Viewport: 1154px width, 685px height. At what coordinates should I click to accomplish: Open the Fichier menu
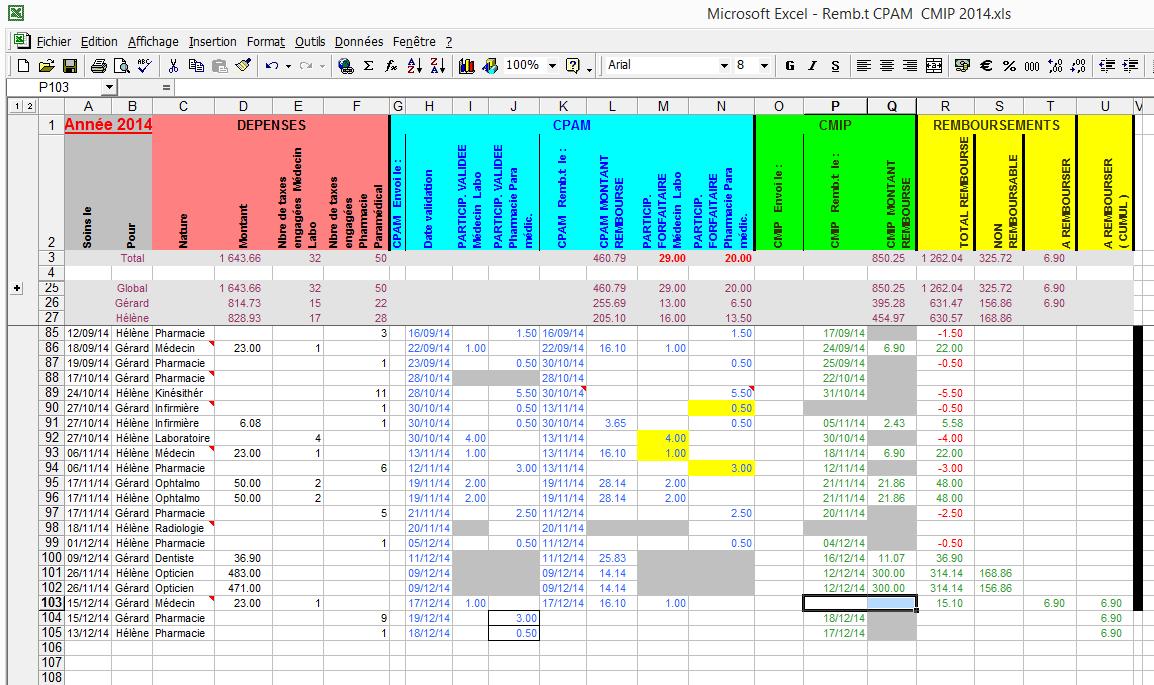coord(53,42)
